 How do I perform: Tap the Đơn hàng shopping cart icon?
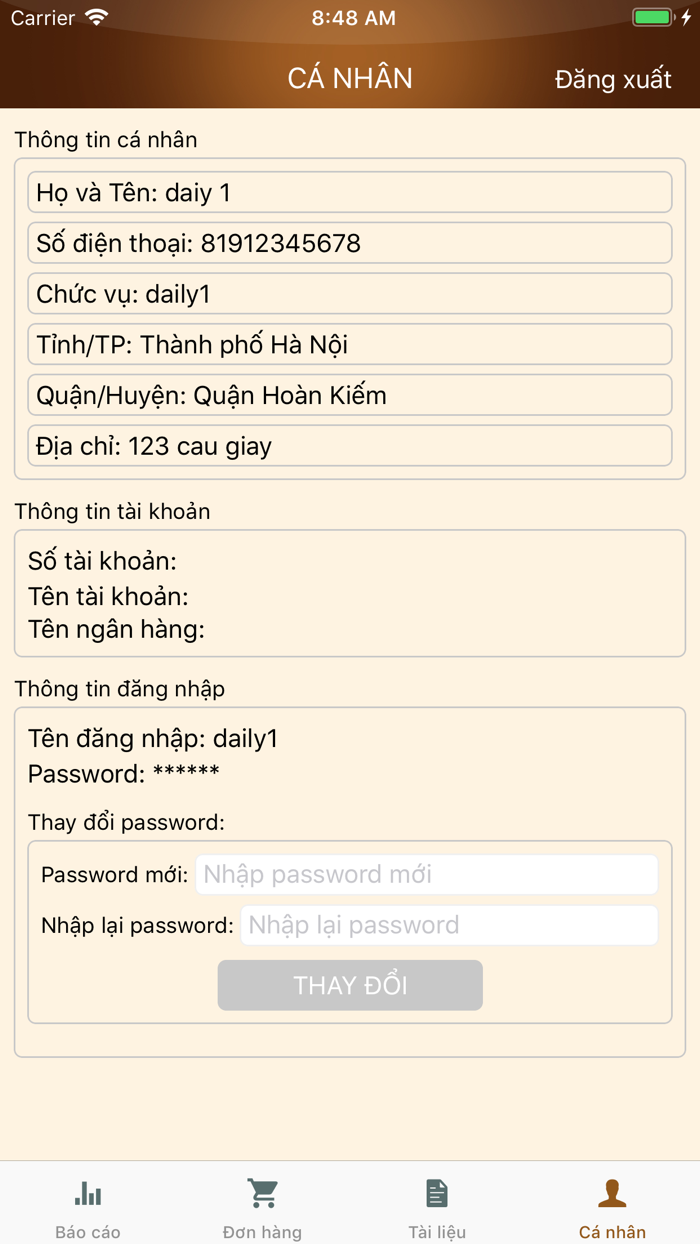click(262, 1193)
